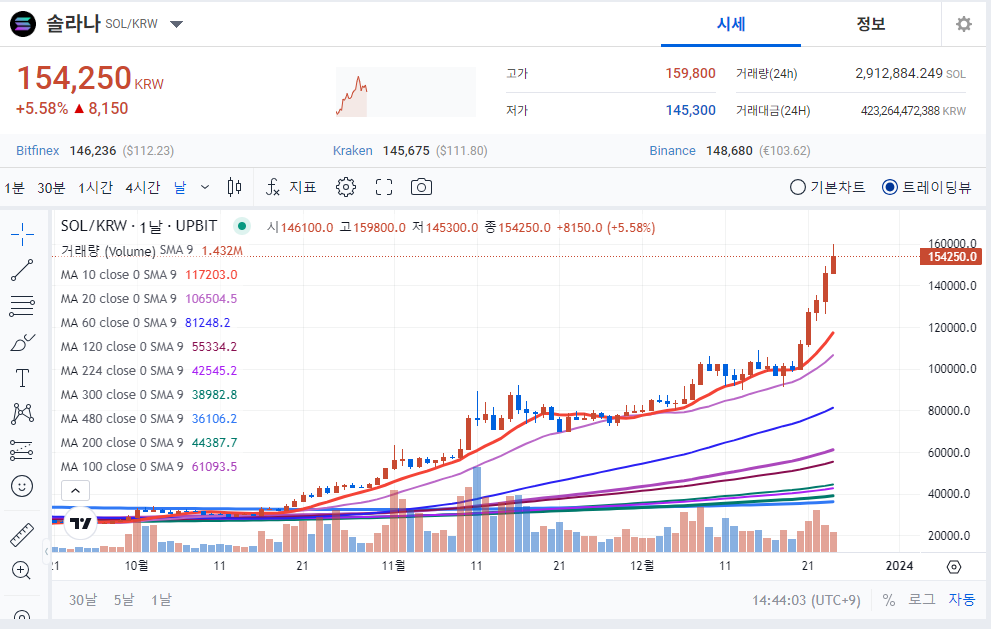
Task: Click the 145,300 low price value
Action: (690, 110)
